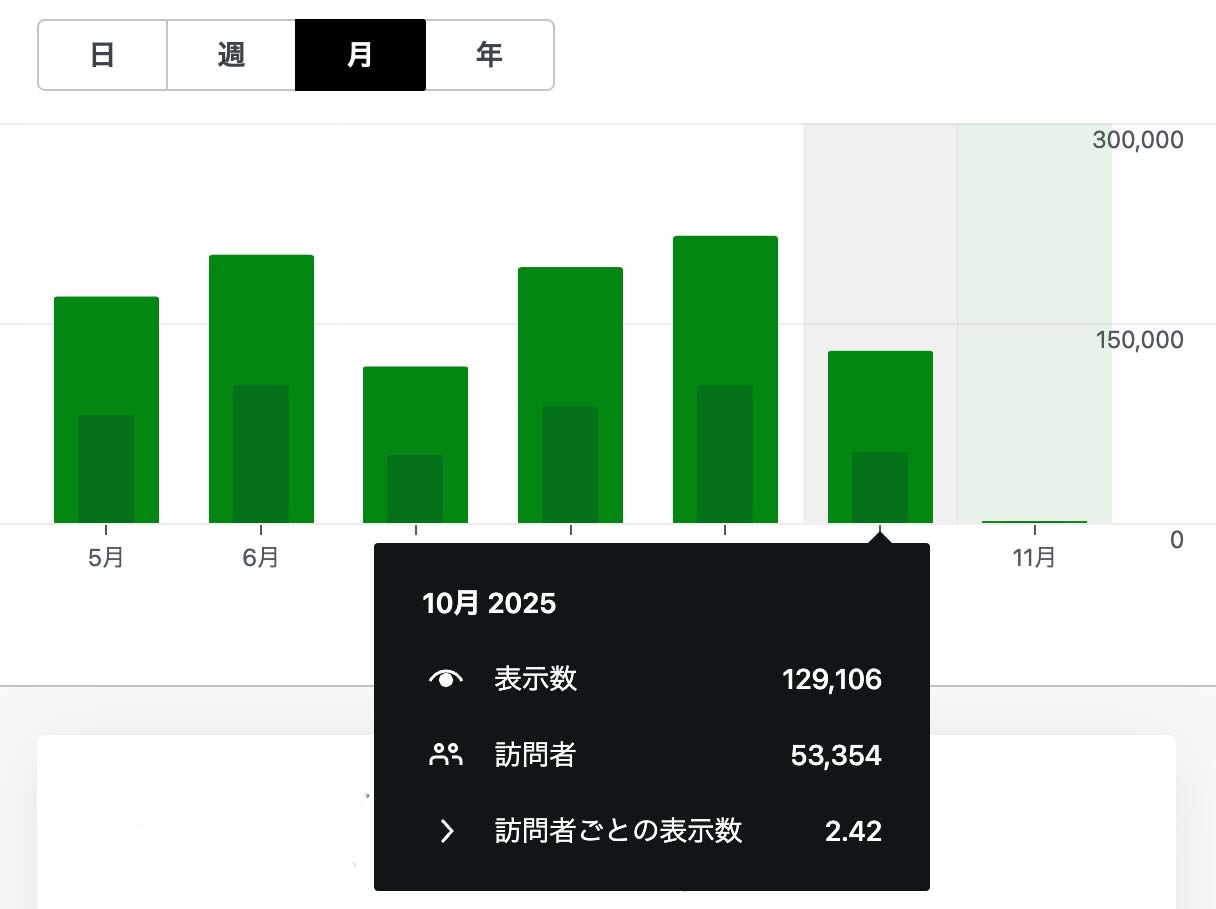Switch to the 週 (week) view tab
This screenshot has width=1216, height=909.
tap(231, 55)
